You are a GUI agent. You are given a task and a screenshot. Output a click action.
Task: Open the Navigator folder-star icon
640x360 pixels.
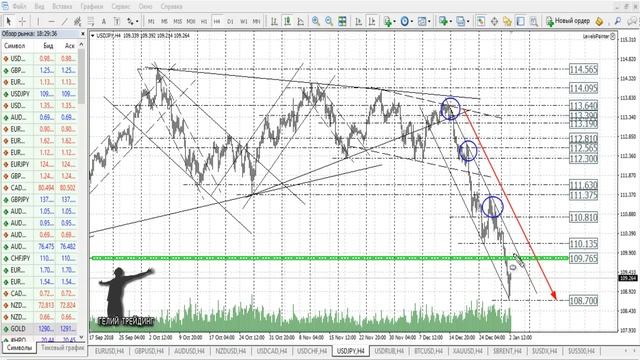tap(507, 21)
